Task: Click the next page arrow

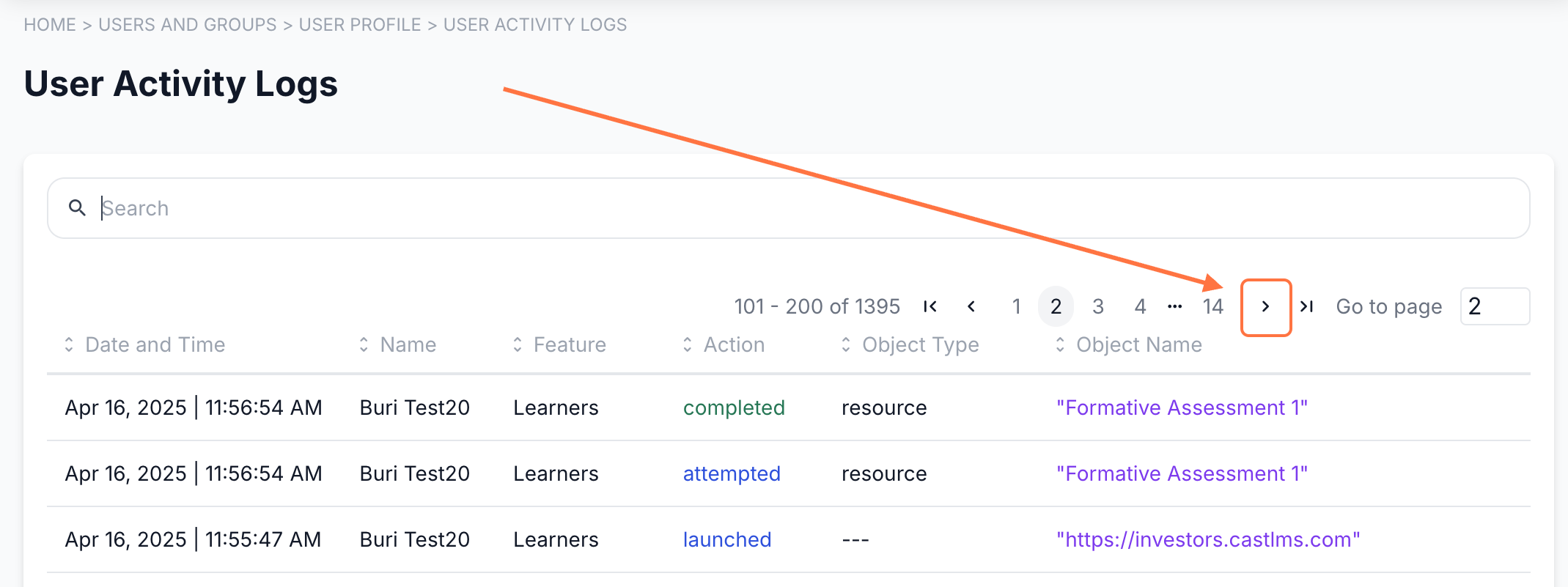Action: pos(1265,307)
